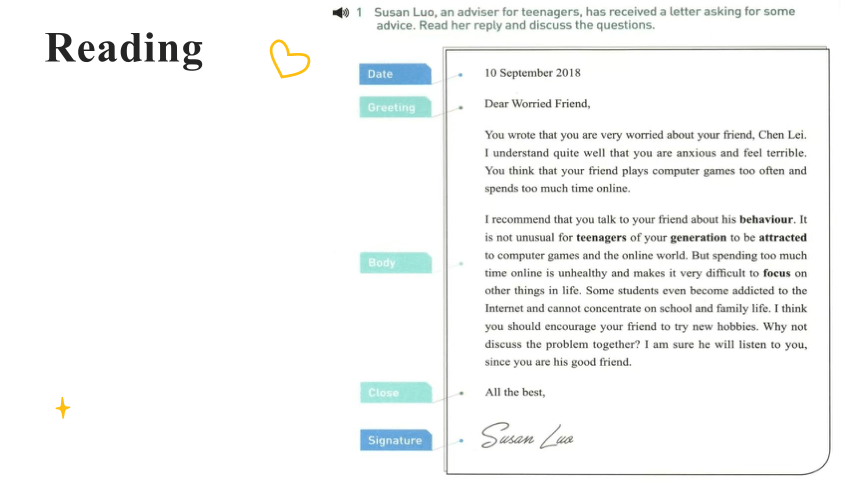Click the blue dot beside Signature label
This screenshot has width=860, height=484.
coord(461,441)
